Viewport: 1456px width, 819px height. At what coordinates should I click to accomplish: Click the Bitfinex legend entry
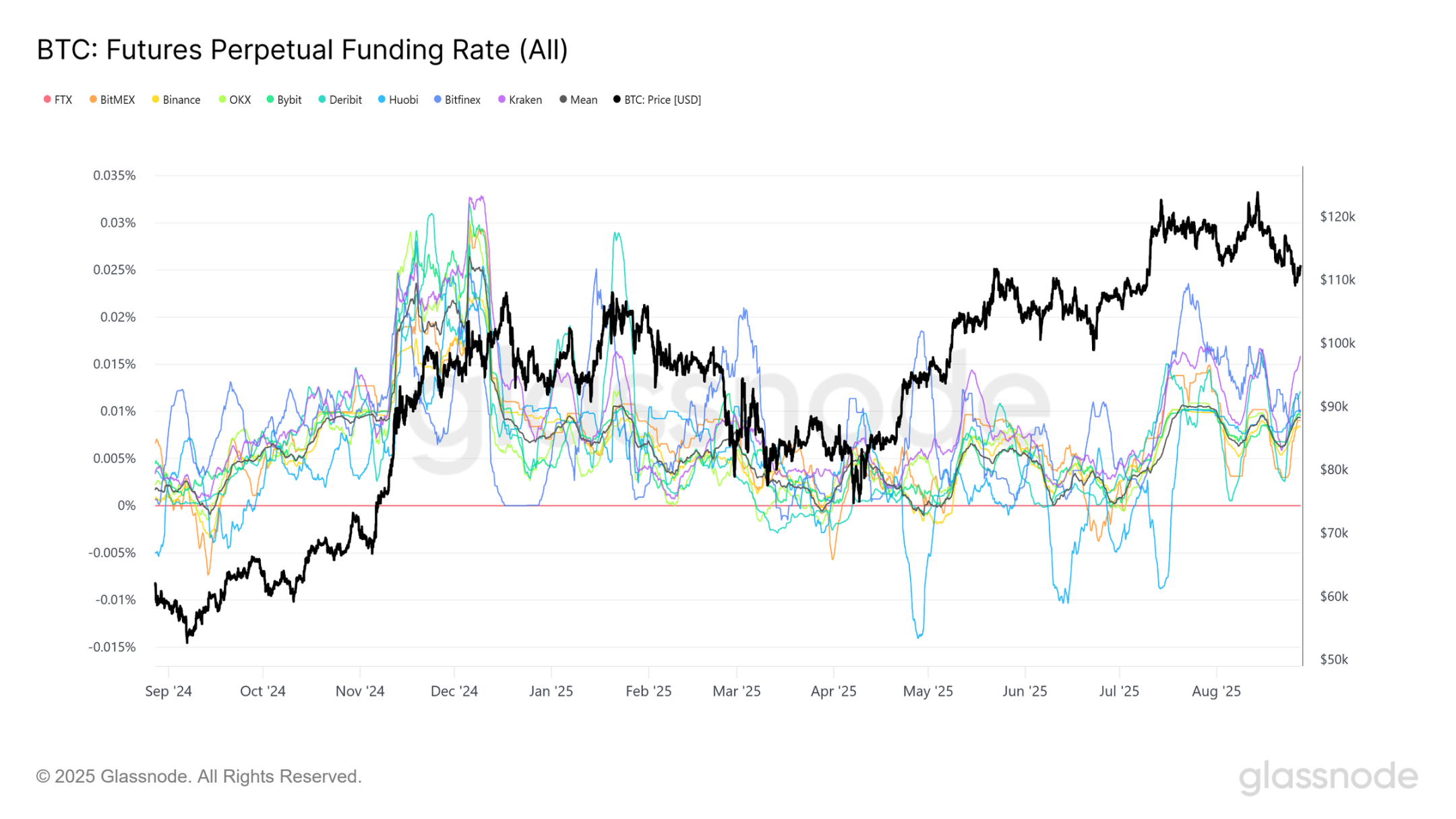[x=458, y=100]
